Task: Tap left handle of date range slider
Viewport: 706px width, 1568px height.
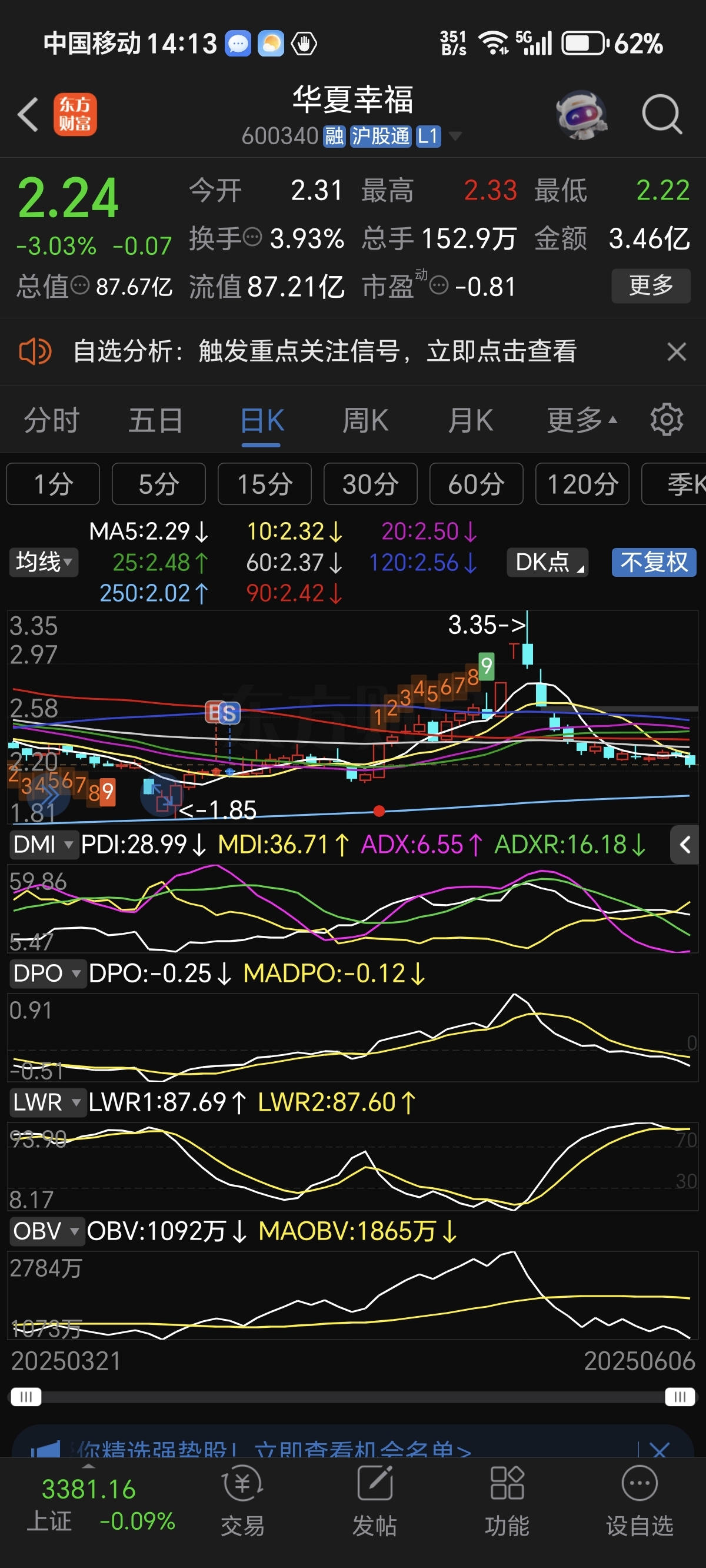Action: (x=26, y=1396)
